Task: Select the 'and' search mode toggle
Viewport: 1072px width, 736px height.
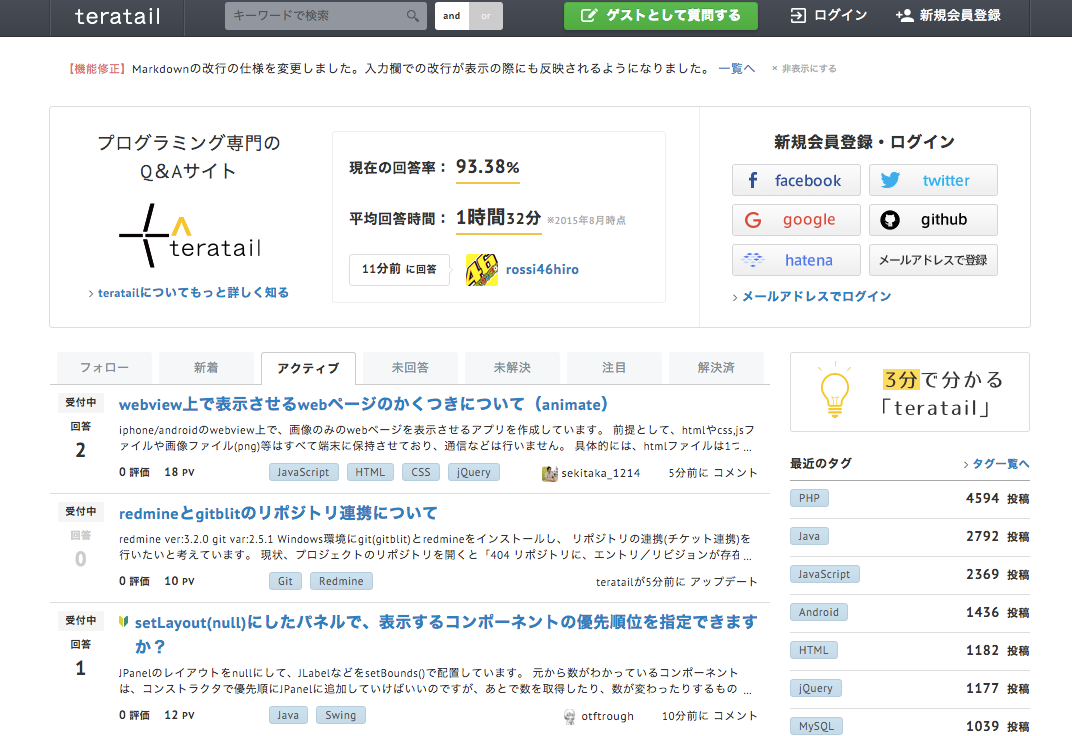Action: 451,16
